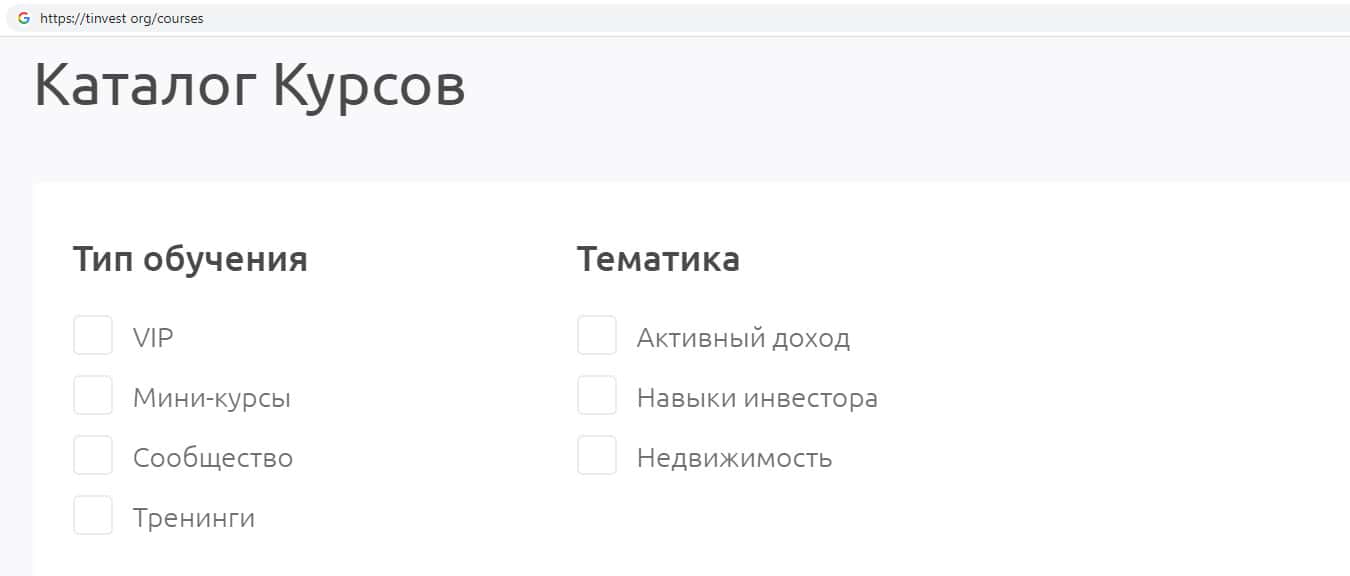Select the Тренинги checkbox
Image resolution: width=1350 pixels, height=576 pixels.
pyautogui.click(x=93, y=516)
